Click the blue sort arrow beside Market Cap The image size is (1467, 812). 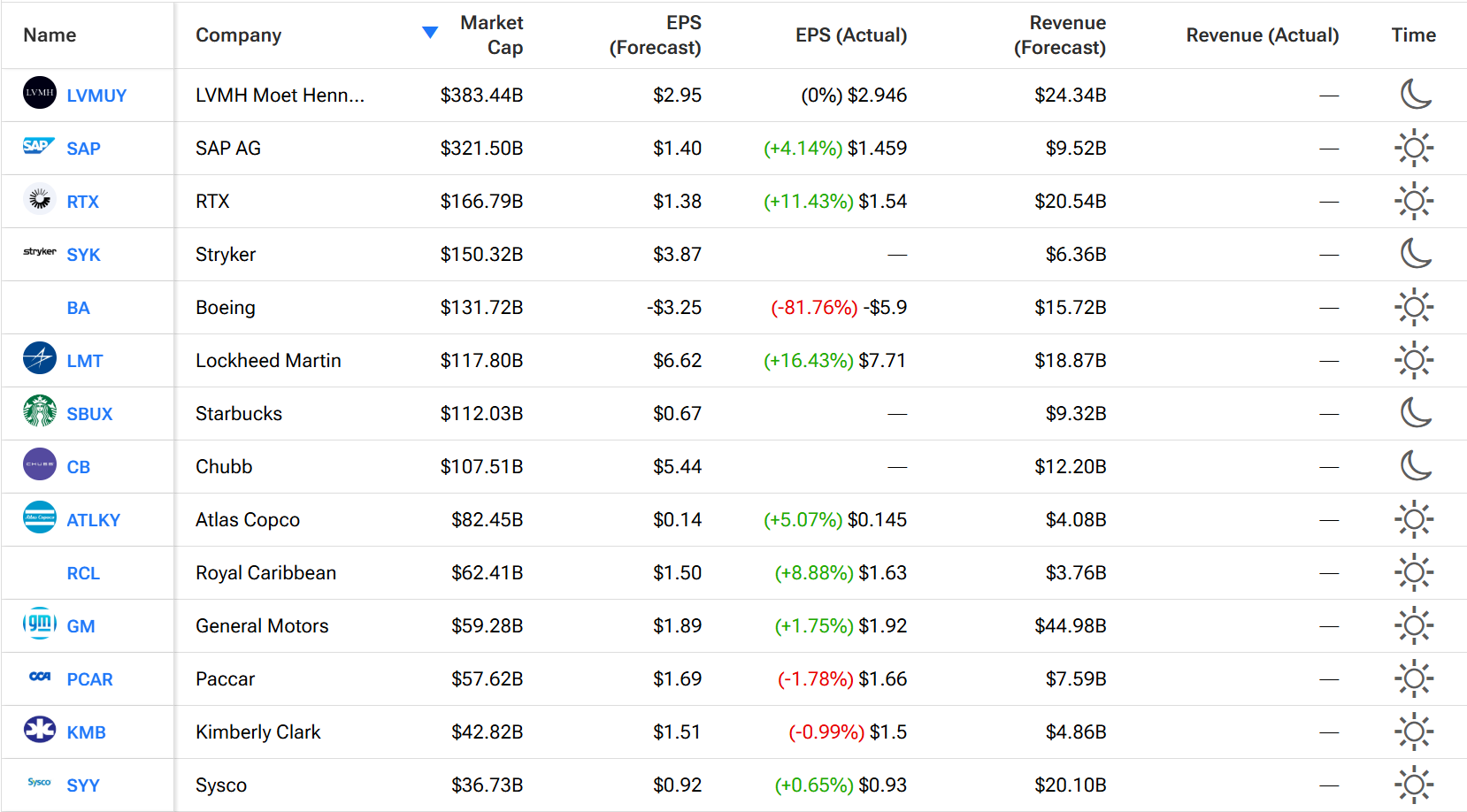click(430, 33)
